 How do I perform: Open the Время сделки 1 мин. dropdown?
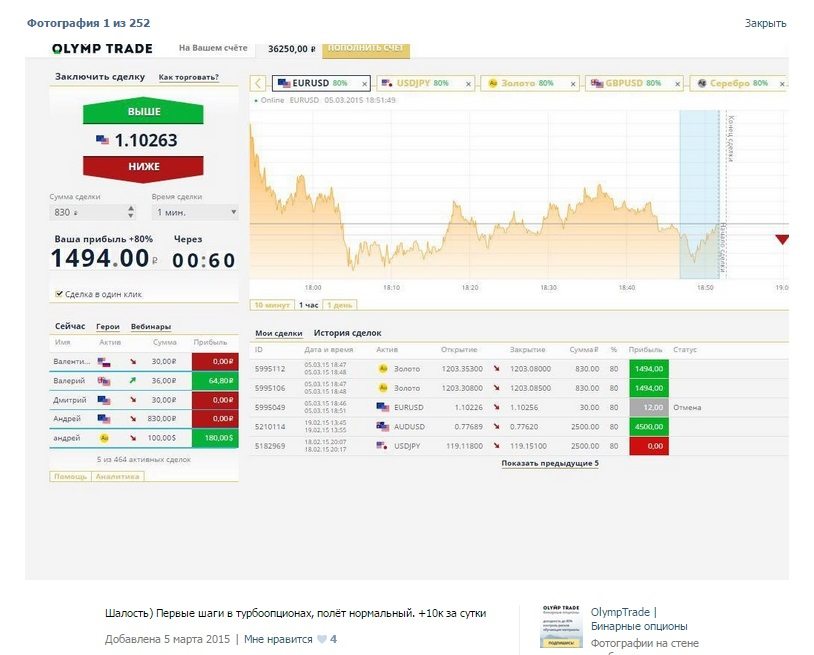point(195,212)
